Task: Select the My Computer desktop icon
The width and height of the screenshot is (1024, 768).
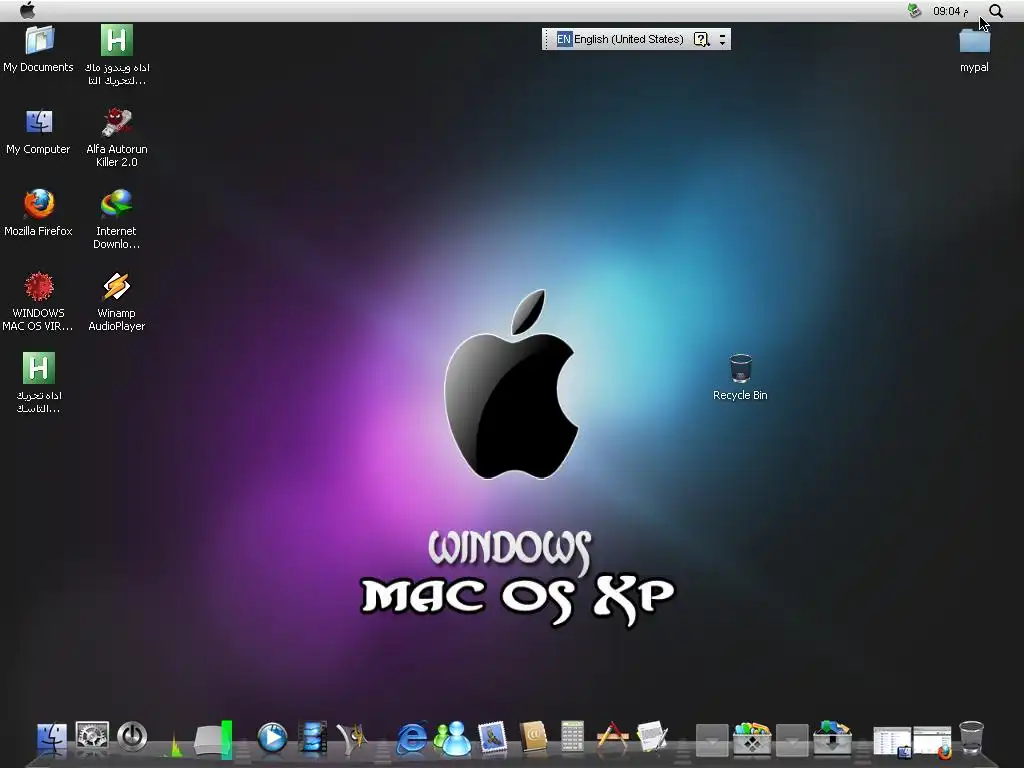Action: (x=39, y=131)
